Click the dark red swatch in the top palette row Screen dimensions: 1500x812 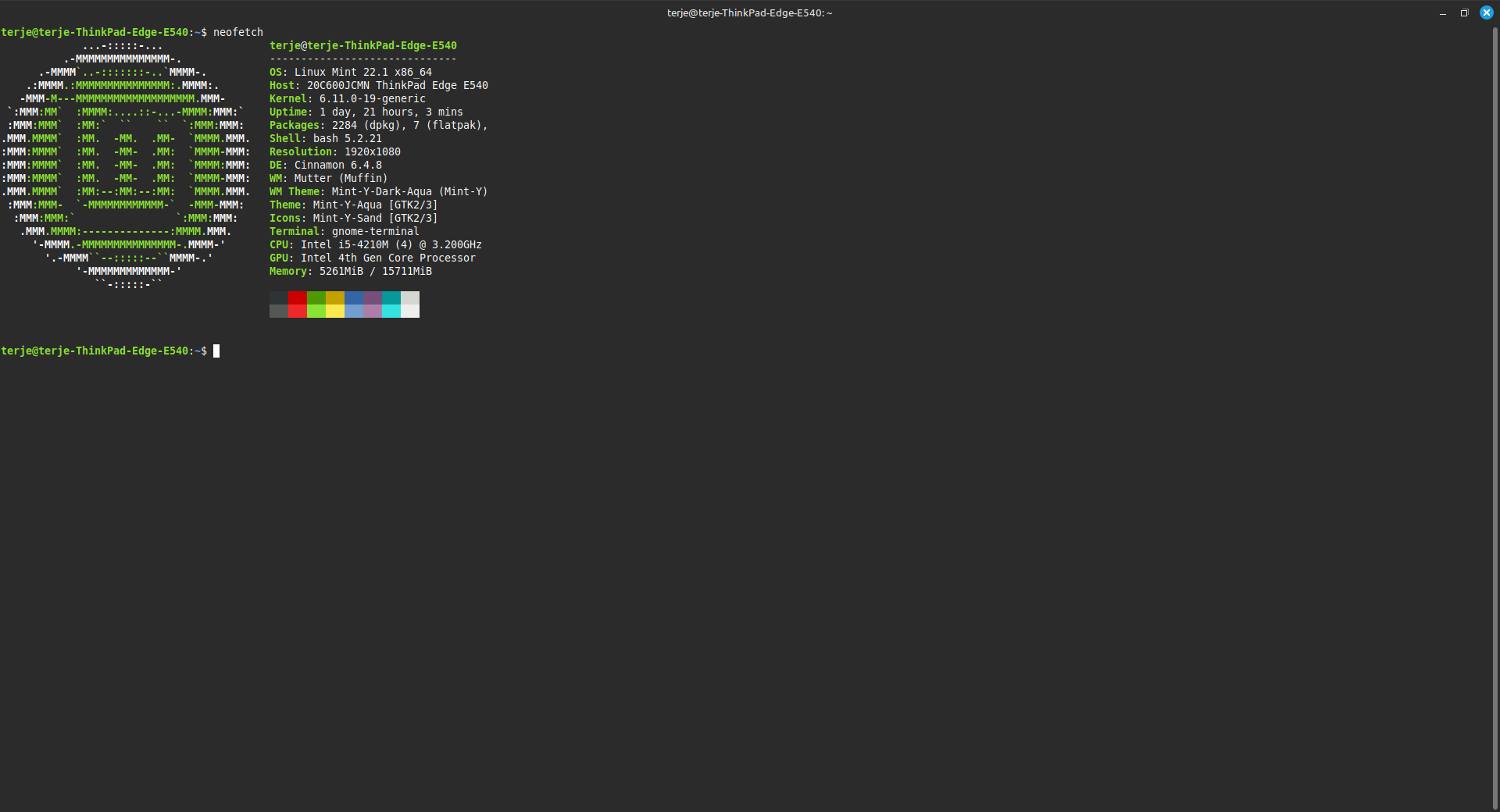[298, 298]
